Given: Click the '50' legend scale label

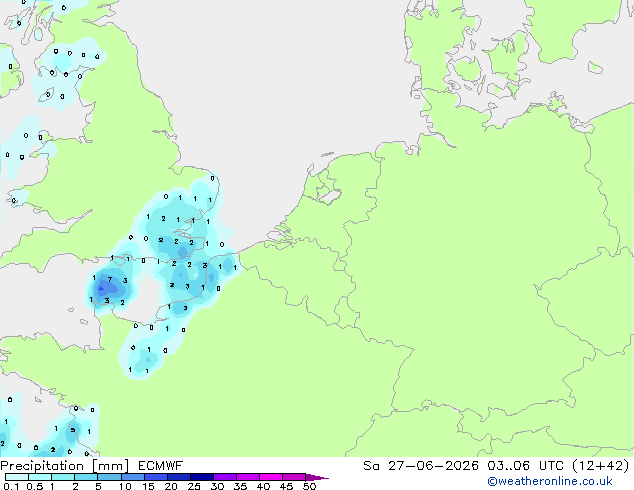Looking at the screenshot, I should click(309, 486).
